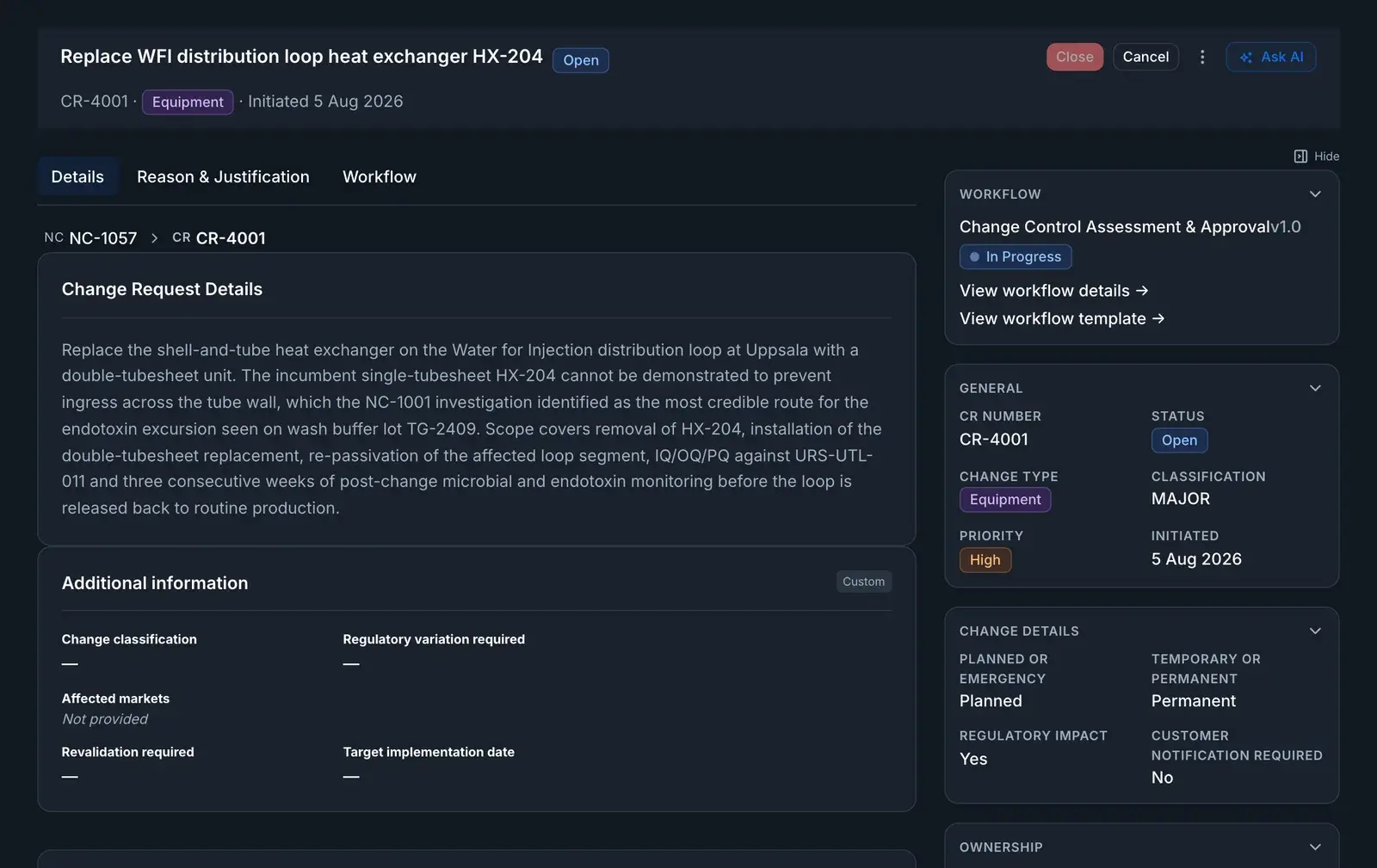This screenshot has height=868, width=1377.
Task: Click 'Yes' under Regulatory Impact
Action: pos(973,759)
